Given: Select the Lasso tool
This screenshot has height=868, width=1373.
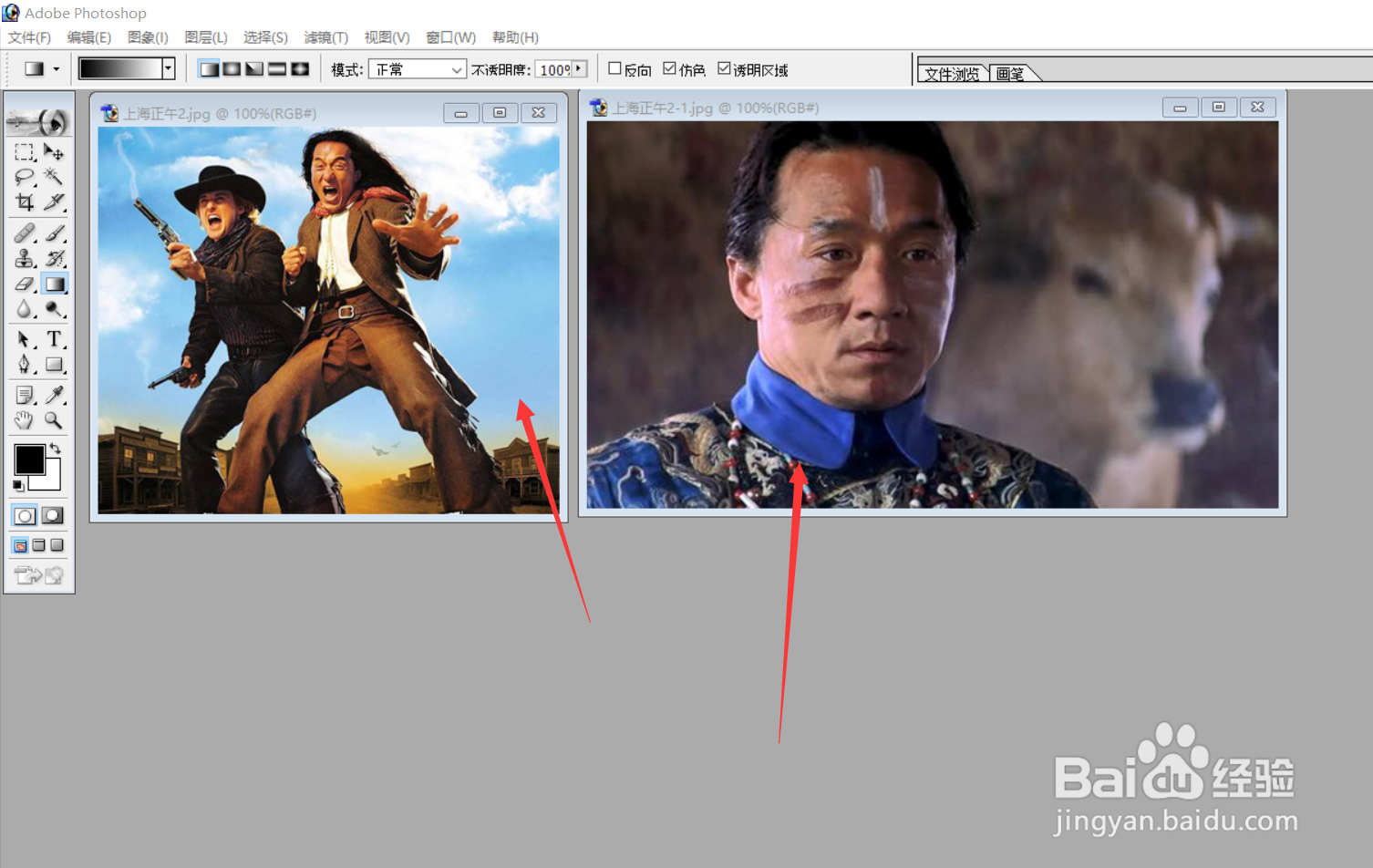Looking at the screenshot, I should point(25,176).
